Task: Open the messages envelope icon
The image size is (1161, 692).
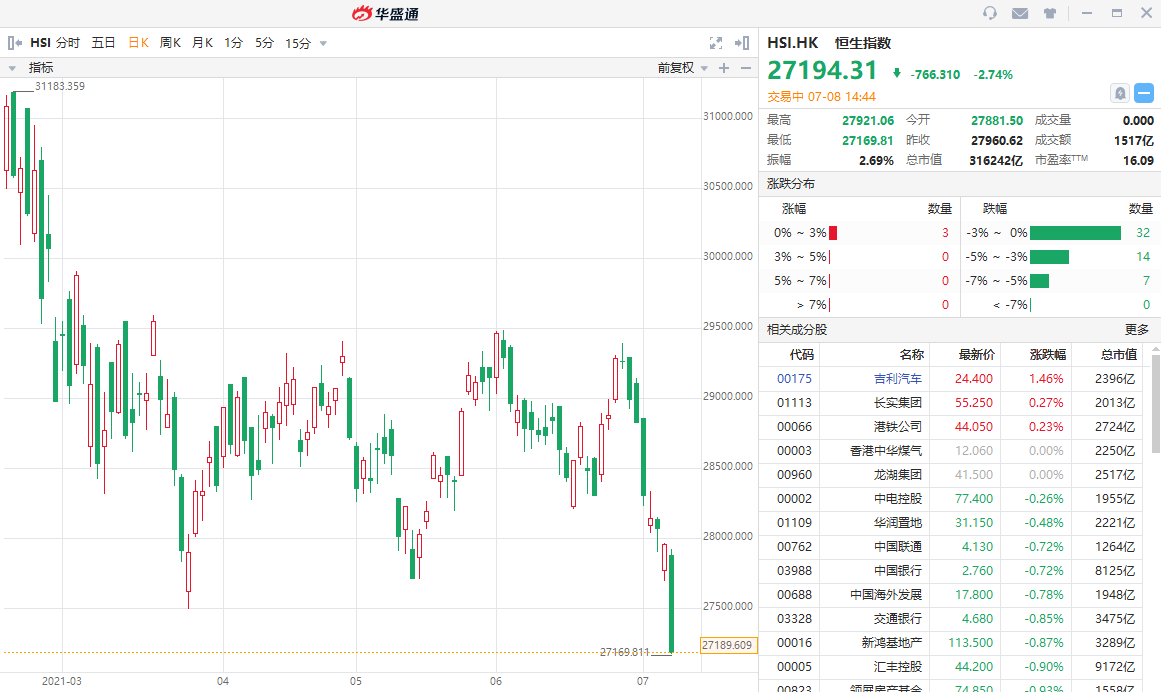Action: (1020, 13)
